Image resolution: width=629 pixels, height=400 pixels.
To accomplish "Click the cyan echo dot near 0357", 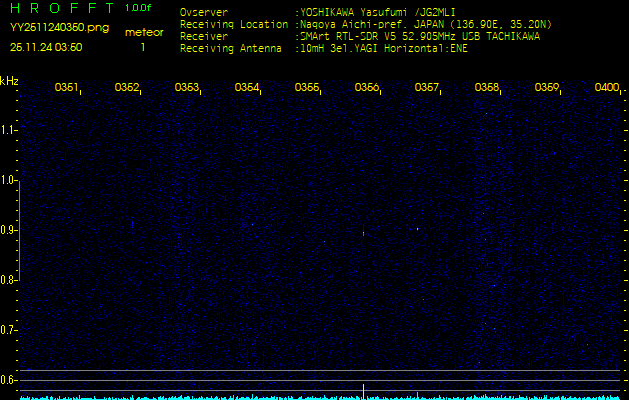I will pyautogui.click(x=418, y=229).
